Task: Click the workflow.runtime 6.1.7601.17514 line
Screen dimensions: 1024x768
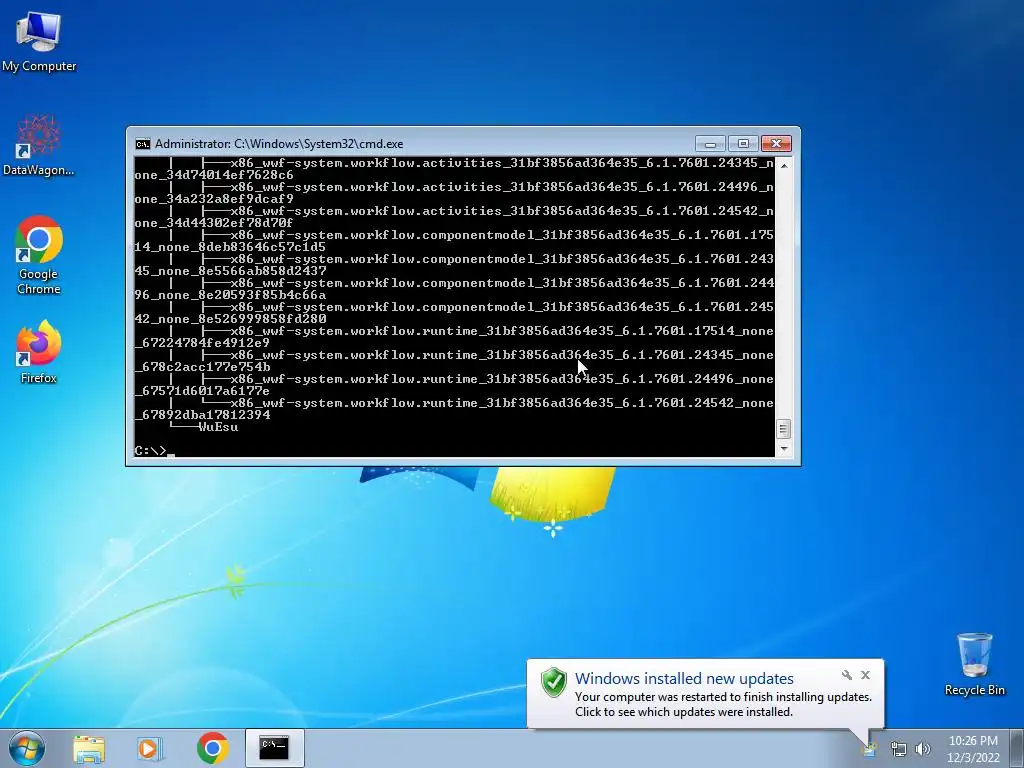Action: click(x=502, y=331)
